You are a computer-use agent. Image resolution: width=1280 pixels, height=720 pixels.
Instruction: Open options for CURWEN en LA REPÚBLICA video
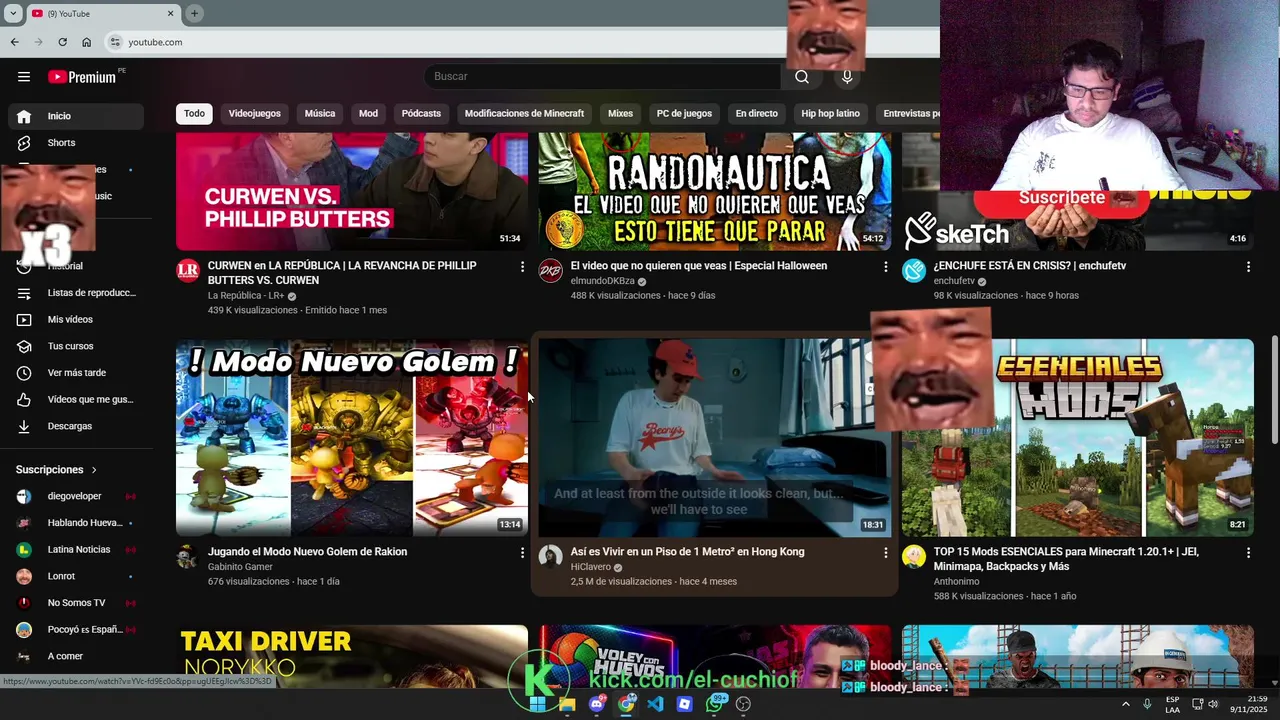pyautogui.click(x=522, y=267)
